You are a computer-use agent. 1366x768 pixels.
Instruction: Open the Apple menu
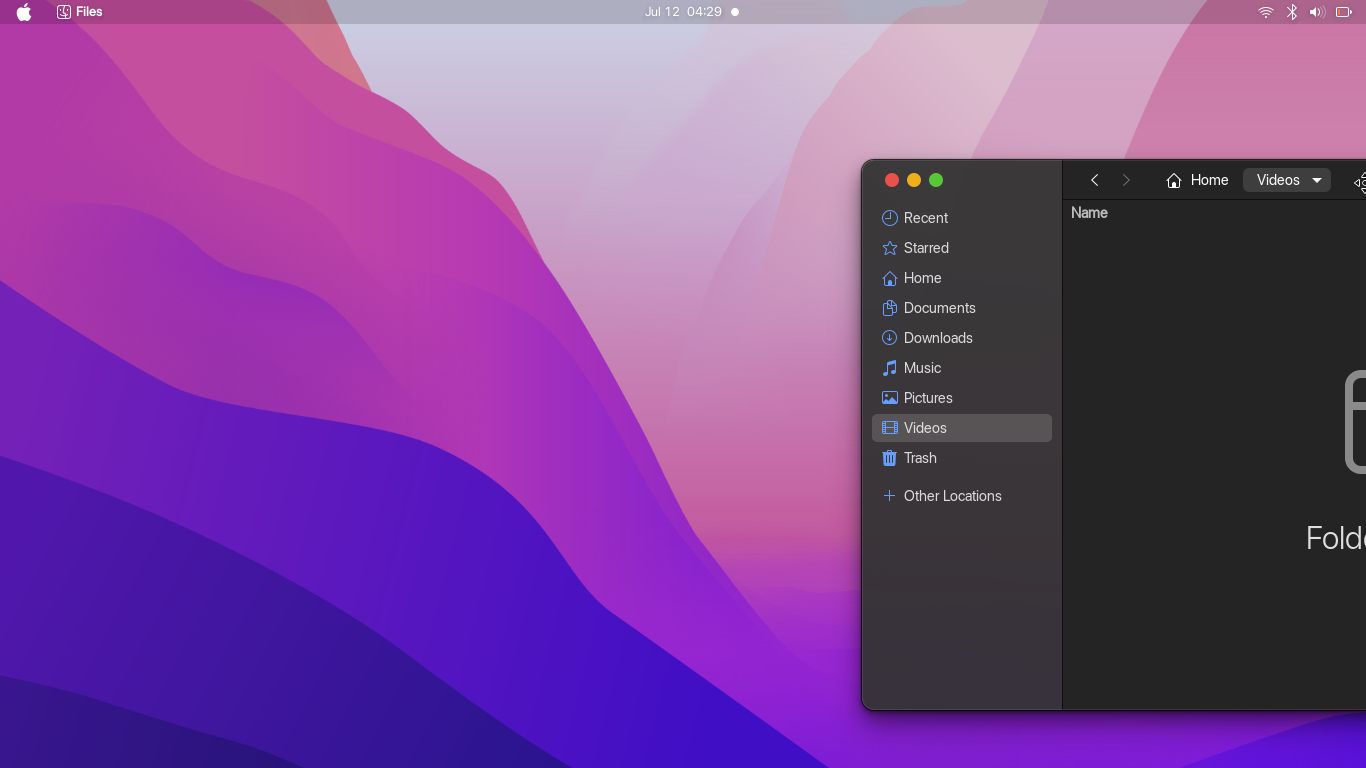tap(22, 11)
